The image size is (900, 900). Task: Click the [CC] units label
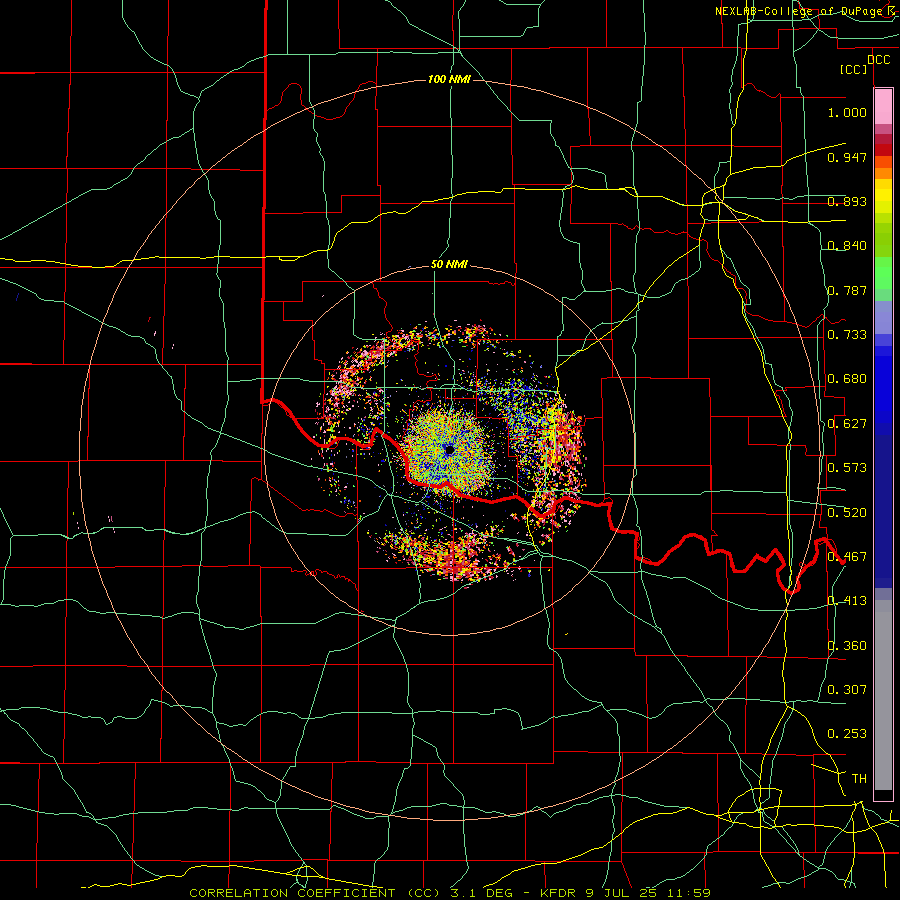coord(854,69)
